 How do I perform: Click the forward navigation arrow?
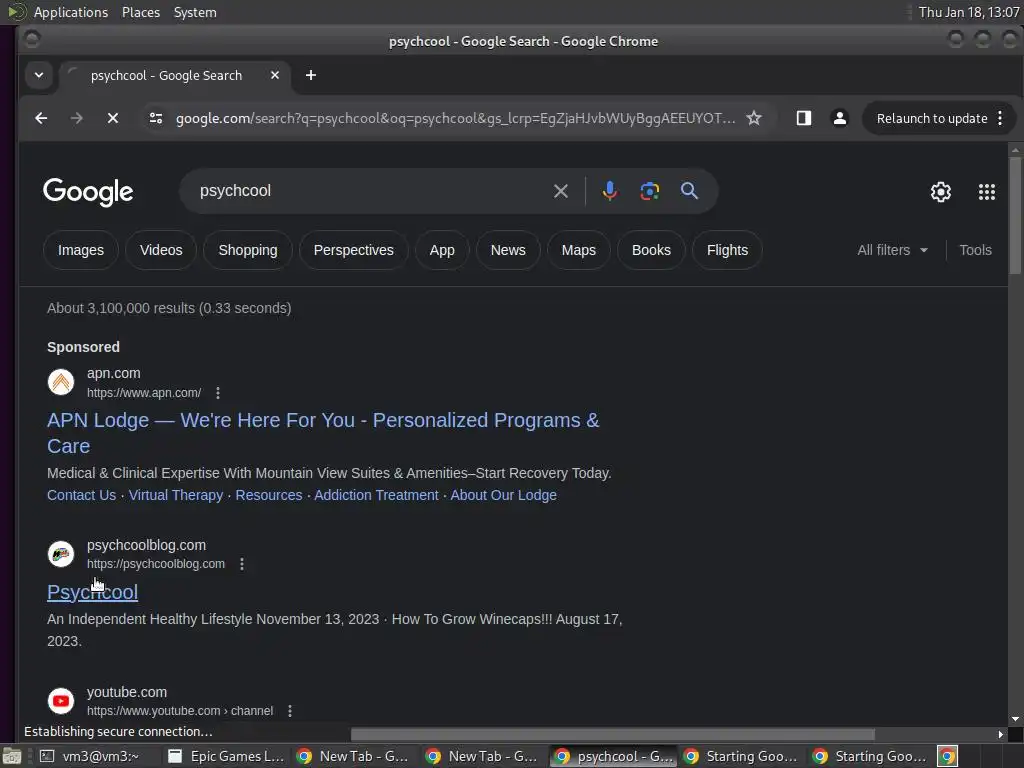[76, 118]
